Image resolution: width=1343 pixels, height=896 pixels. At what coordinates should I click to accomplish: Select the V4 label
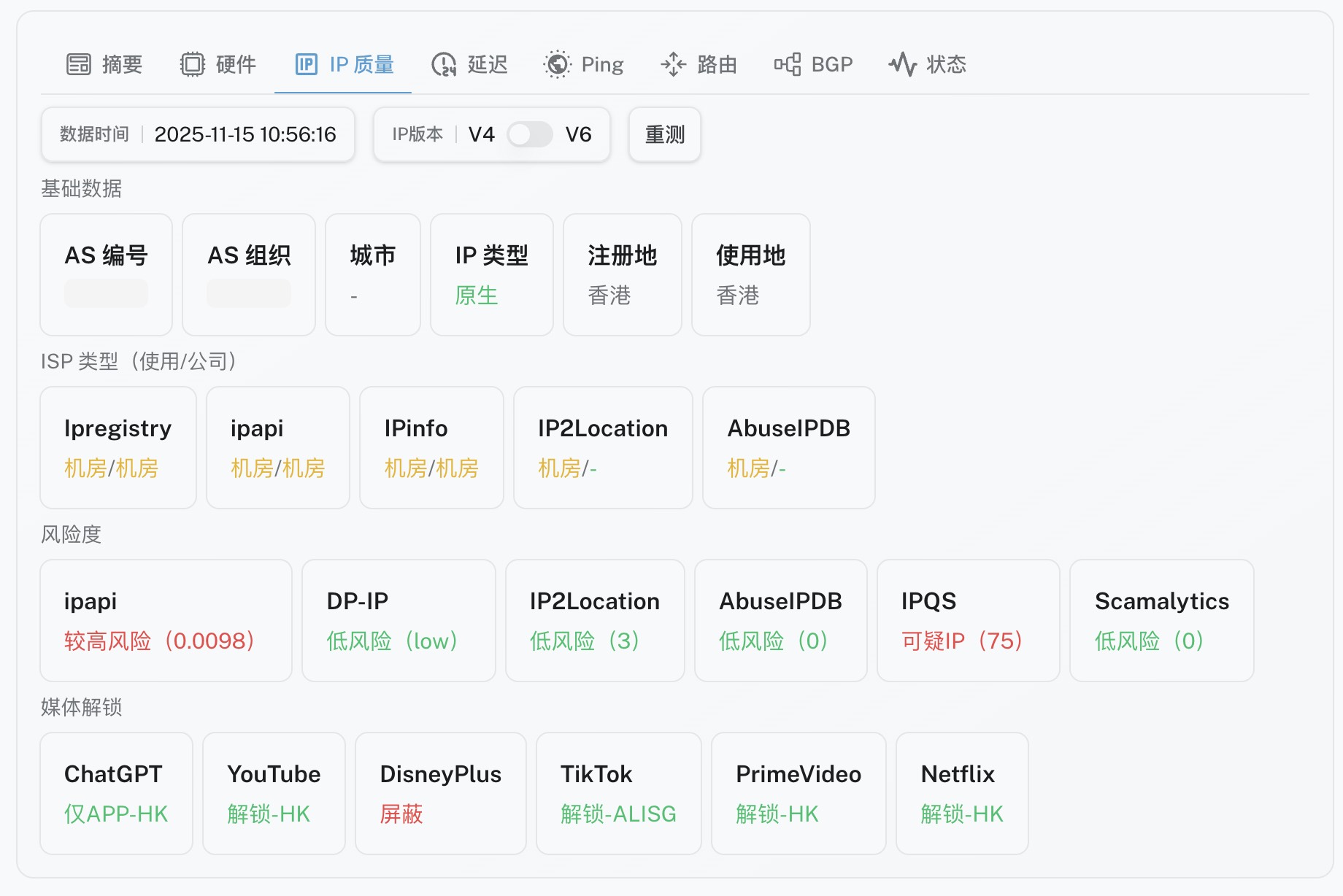[481, 134]
